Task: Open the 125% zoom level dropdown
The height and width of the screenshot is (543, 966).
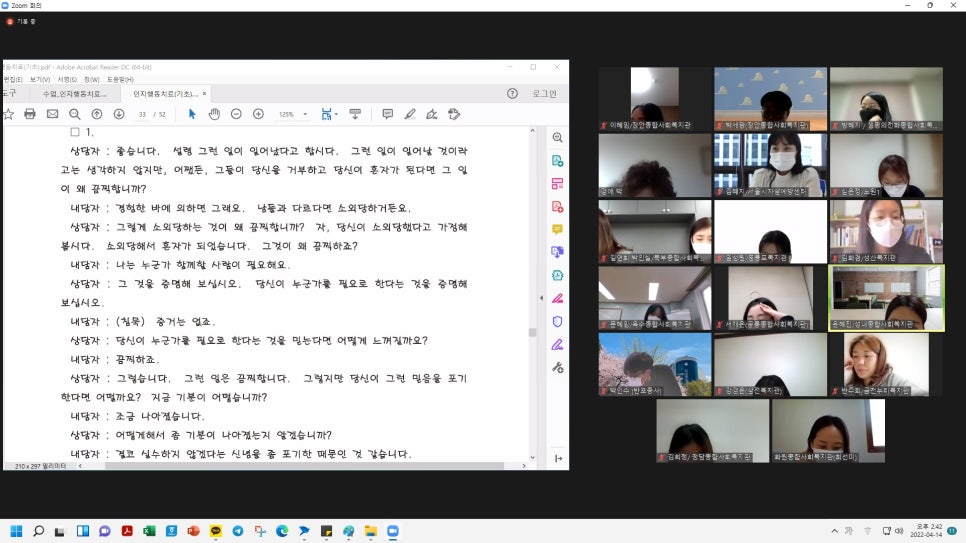Action: [292, 114]
